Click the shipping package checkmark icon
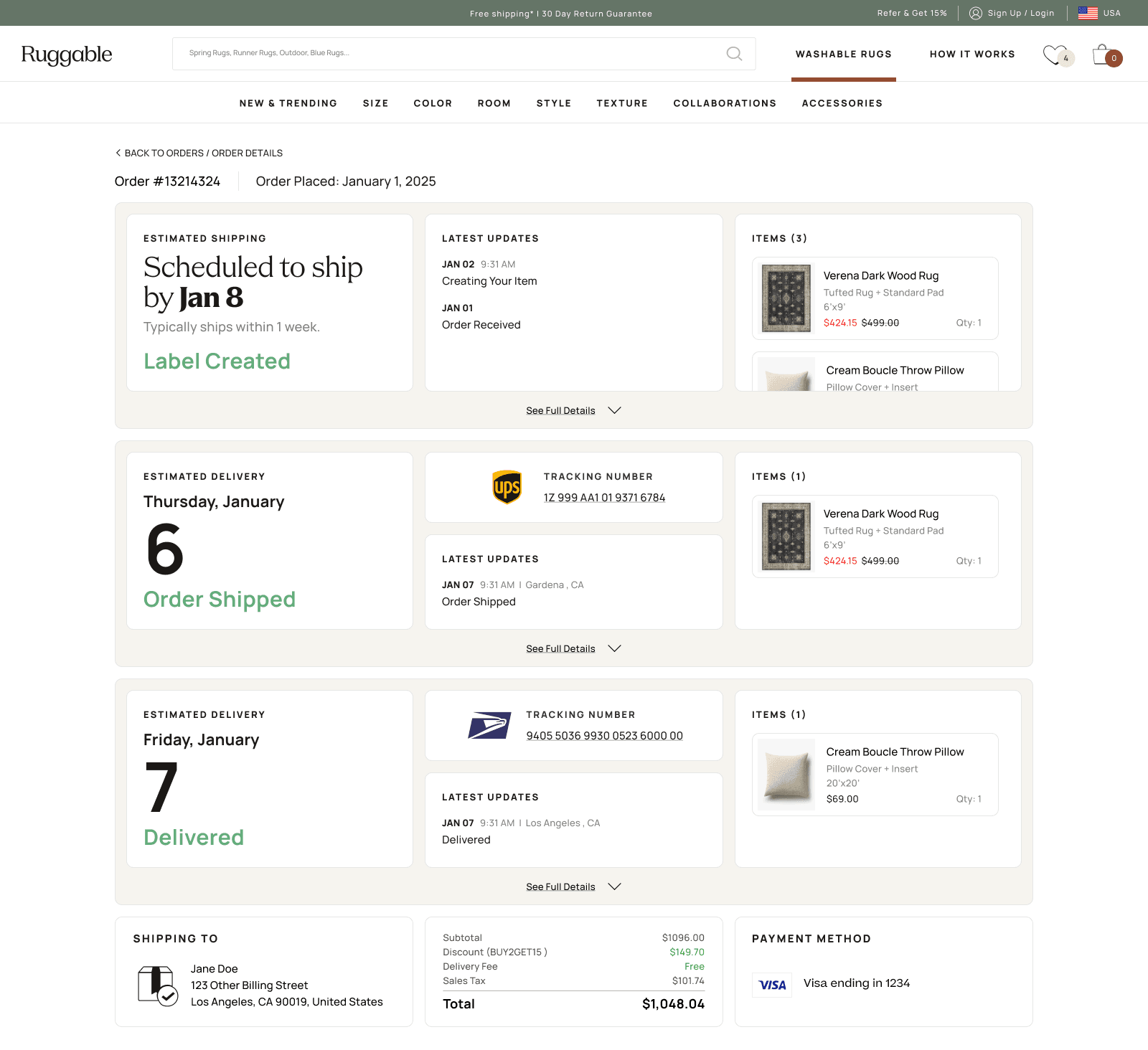Viewport: 1148px width, 1050px height. [x=158, y=986]
